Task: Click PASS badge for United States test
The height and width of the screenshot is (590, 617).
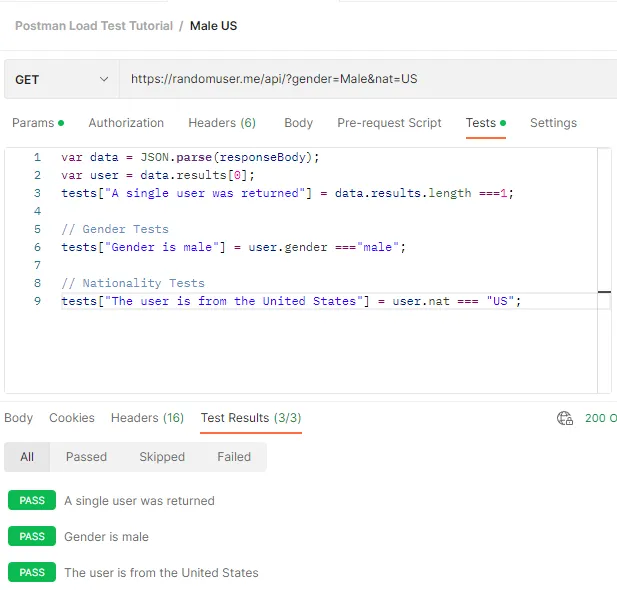Action: click(32, 572)
